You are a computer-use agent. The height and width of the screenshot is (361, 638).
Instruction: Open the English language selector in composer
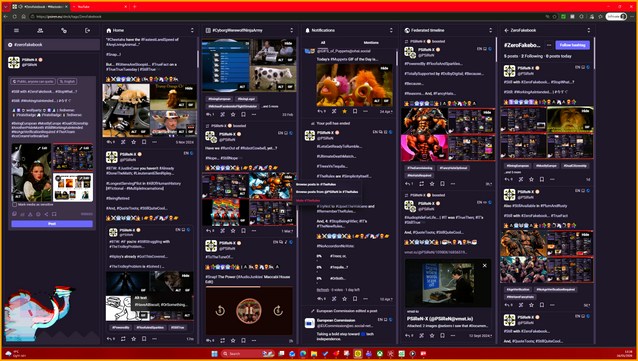tap(67, 81)
